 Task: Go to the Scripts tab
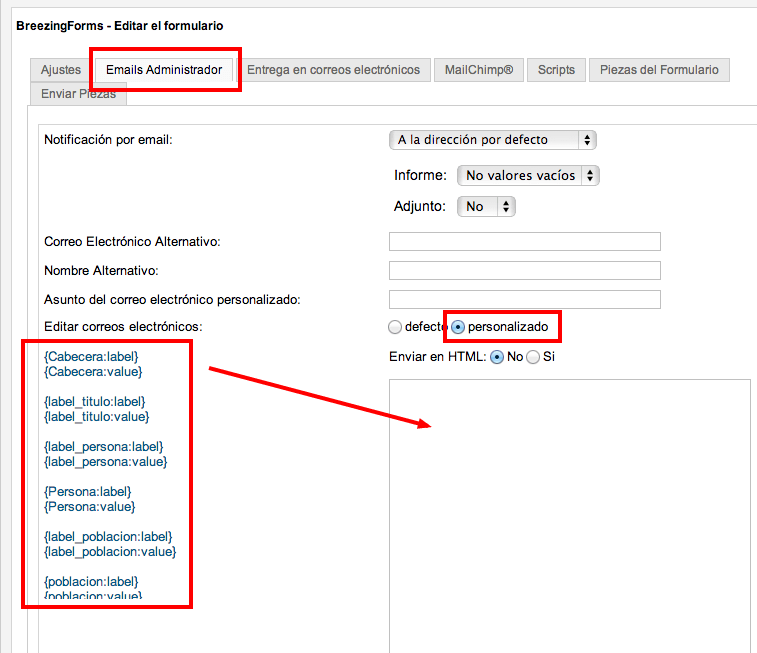point(556,70)
